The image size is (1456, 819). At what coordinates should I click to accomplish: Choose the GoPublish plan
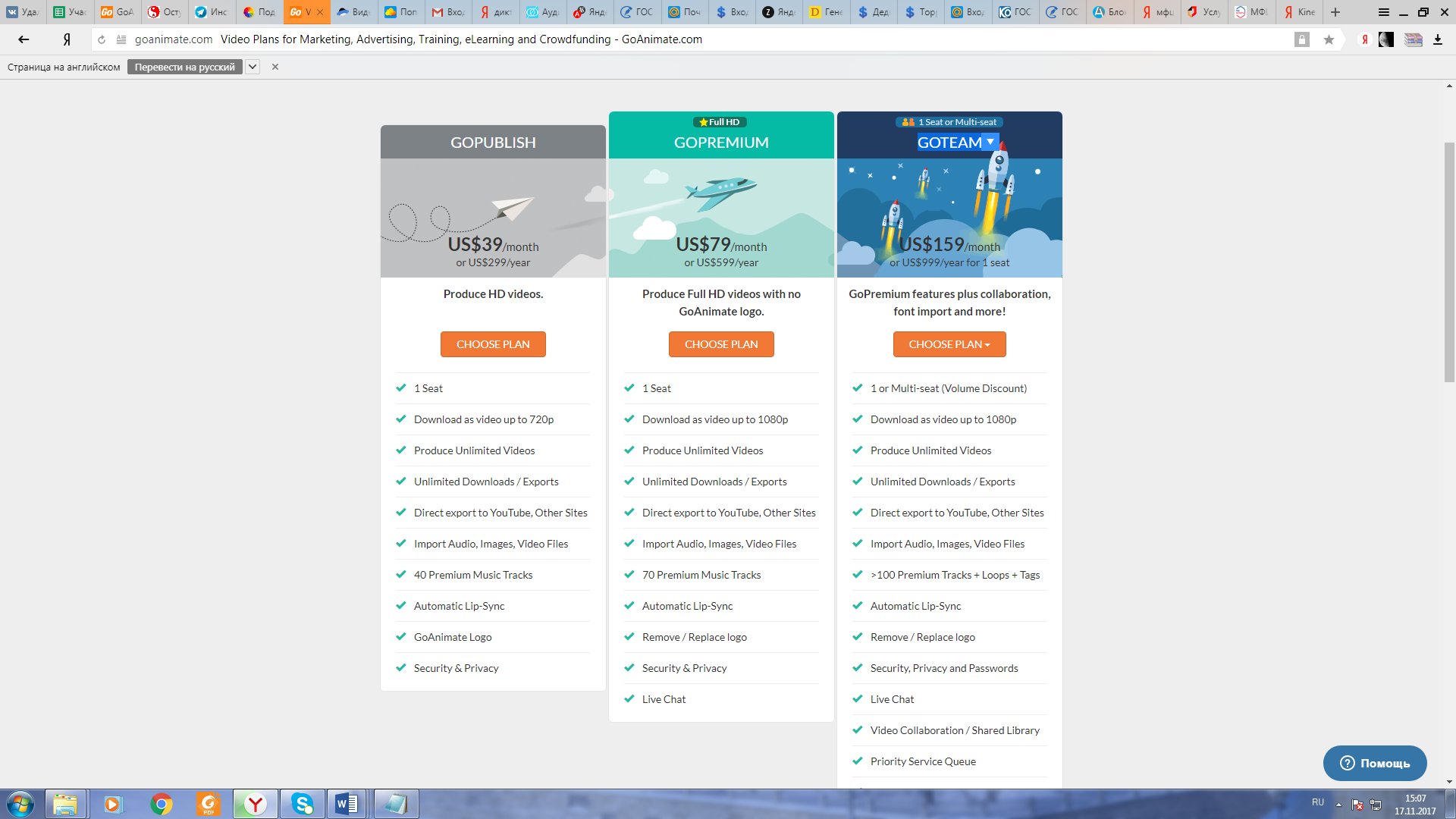[x=493, y=344]
